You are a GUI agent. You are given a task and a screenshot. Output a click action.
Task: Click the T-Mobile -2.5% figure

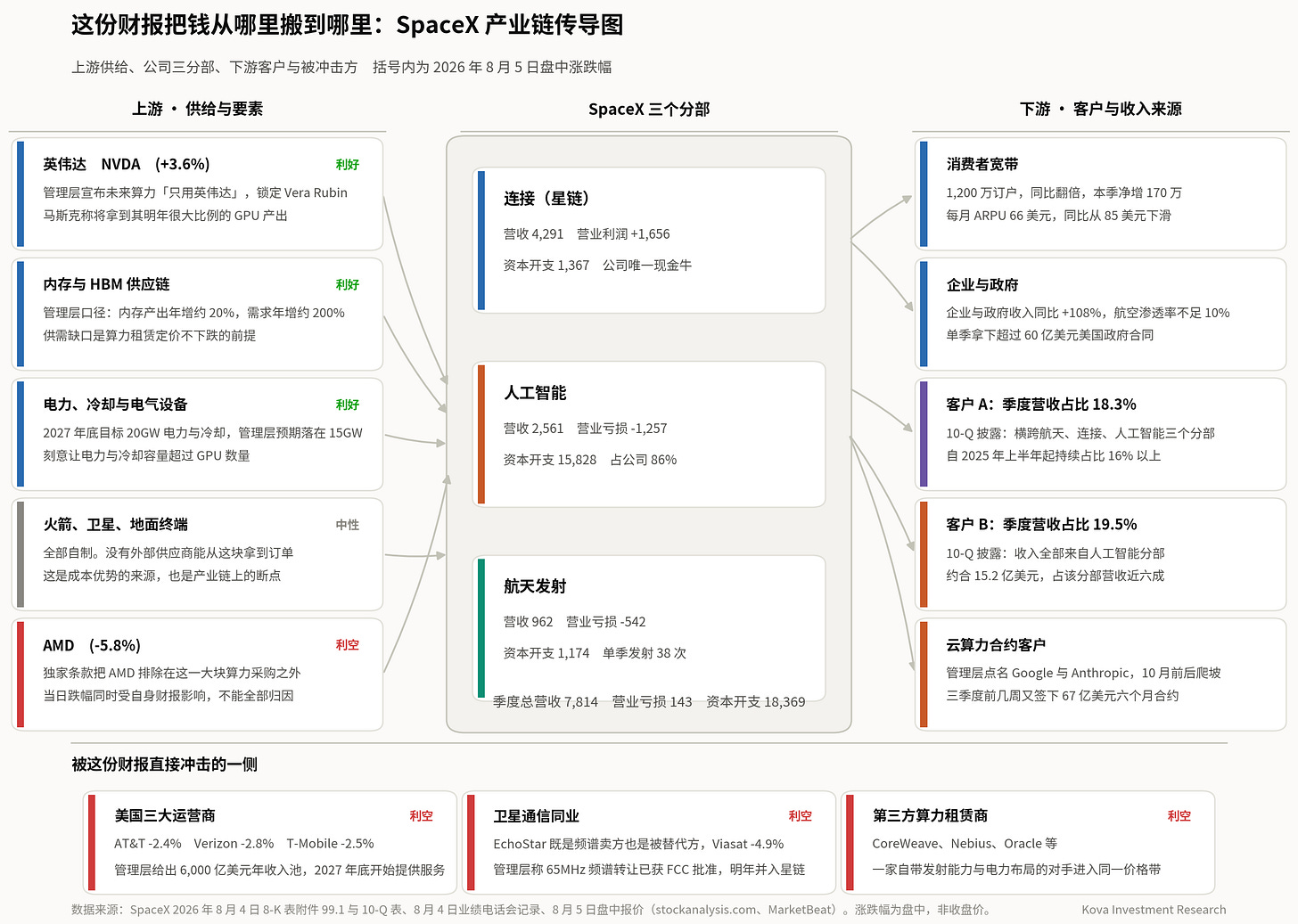(x=331, y=844)
